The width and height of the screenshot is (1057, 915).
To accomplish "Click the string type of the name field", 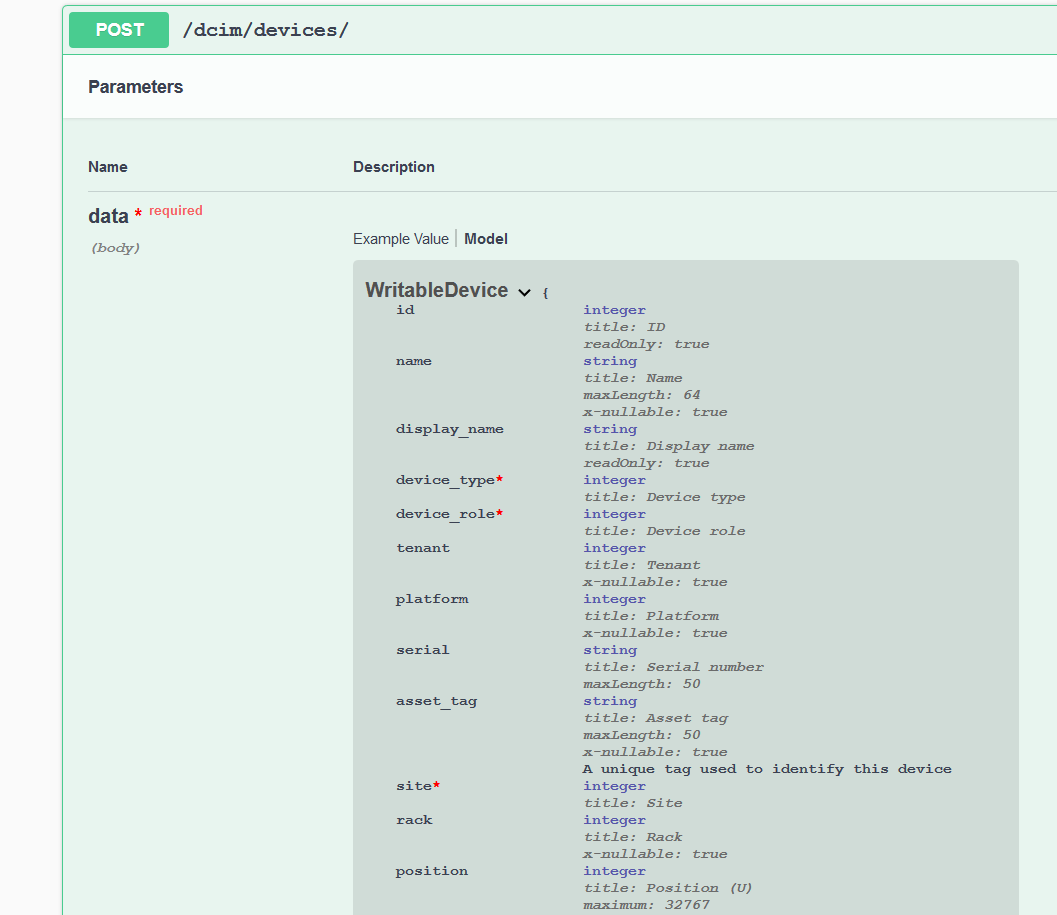I will 609,360.
